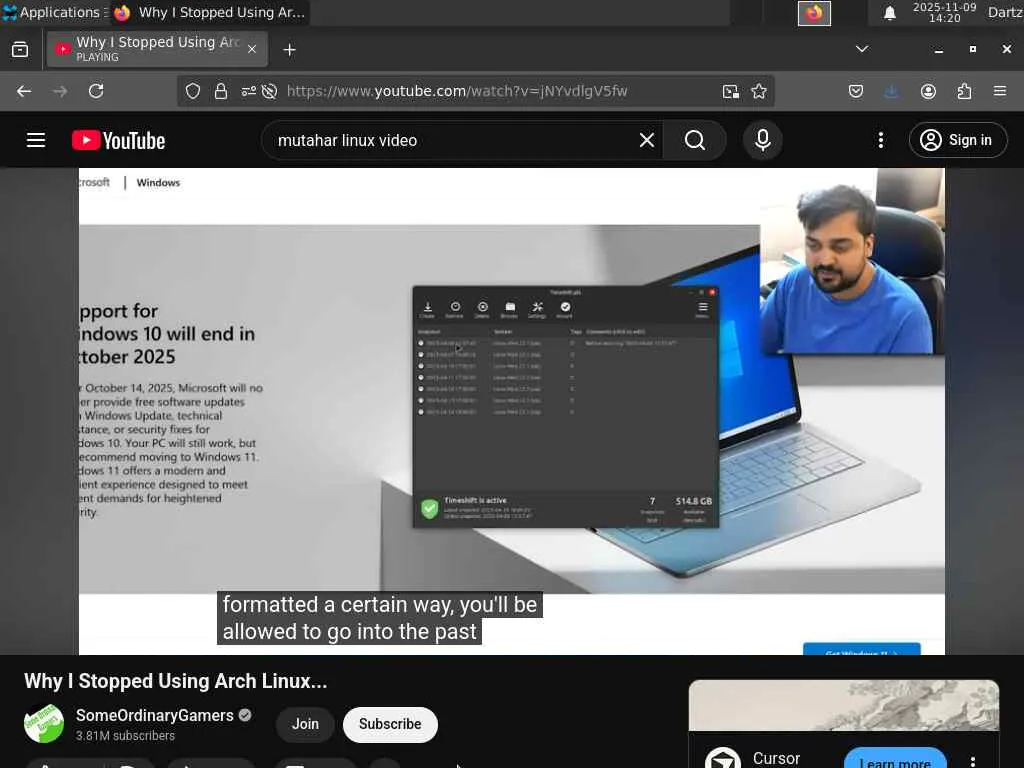The image size is (1024, 768).
Task: Focus the youtube.com URL address field
Action: click(x=457, y=91)
